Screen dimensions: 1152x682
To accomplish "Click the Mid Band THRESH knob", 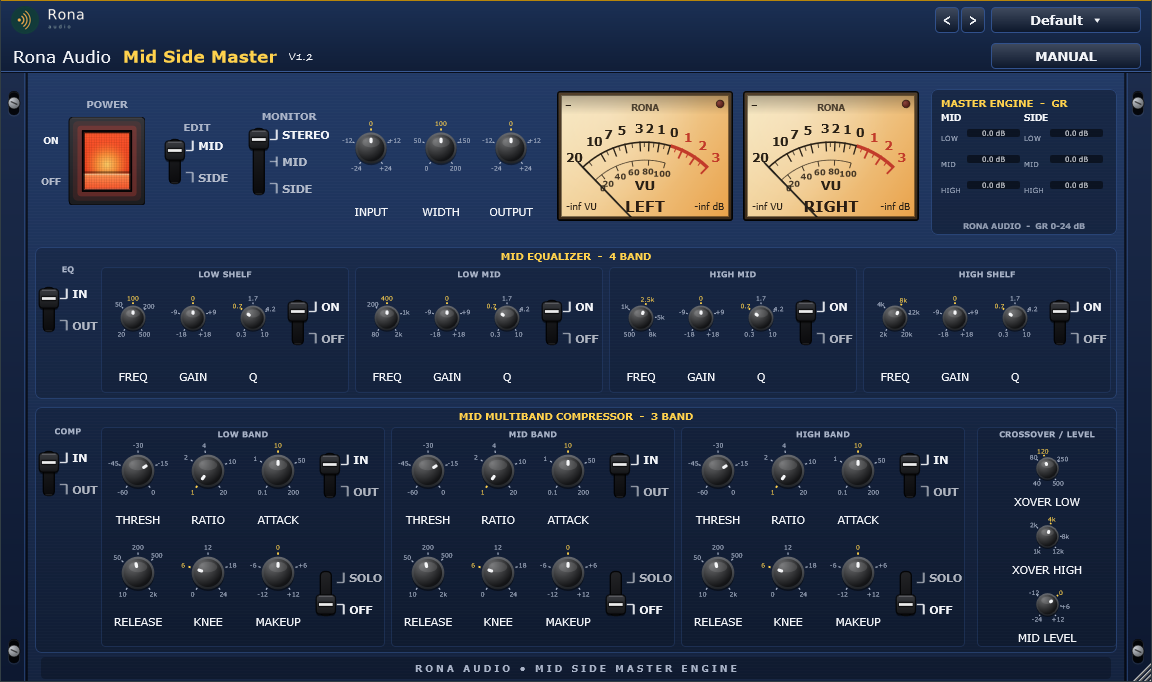I will point(428,471).
